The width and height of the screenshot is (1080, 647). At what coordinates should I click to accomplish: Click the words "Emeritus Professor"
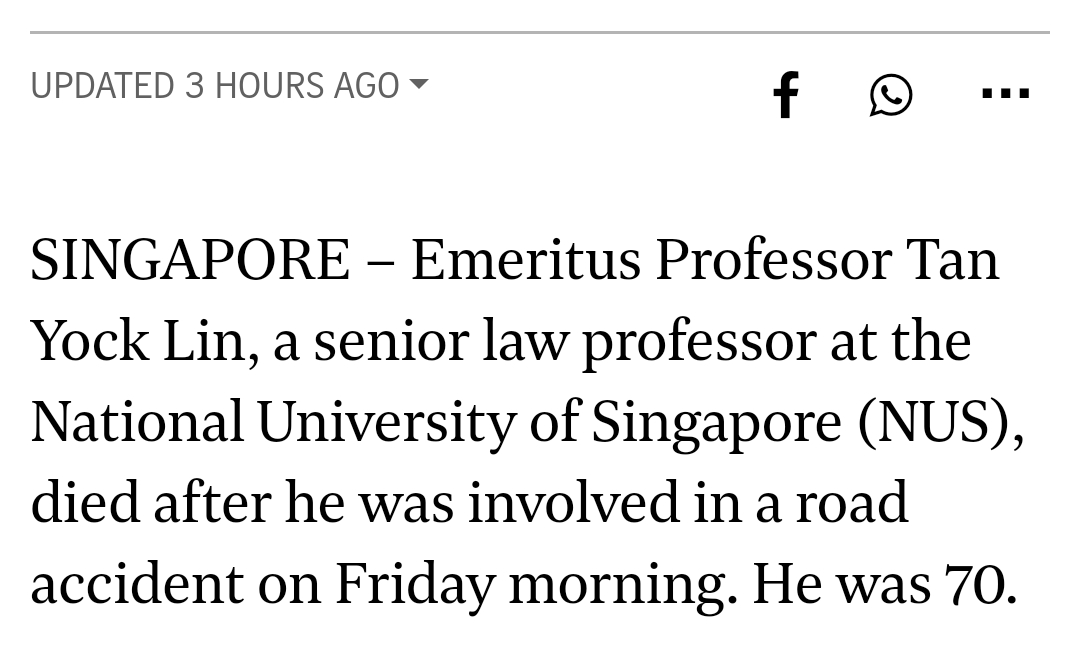point(650,260)
